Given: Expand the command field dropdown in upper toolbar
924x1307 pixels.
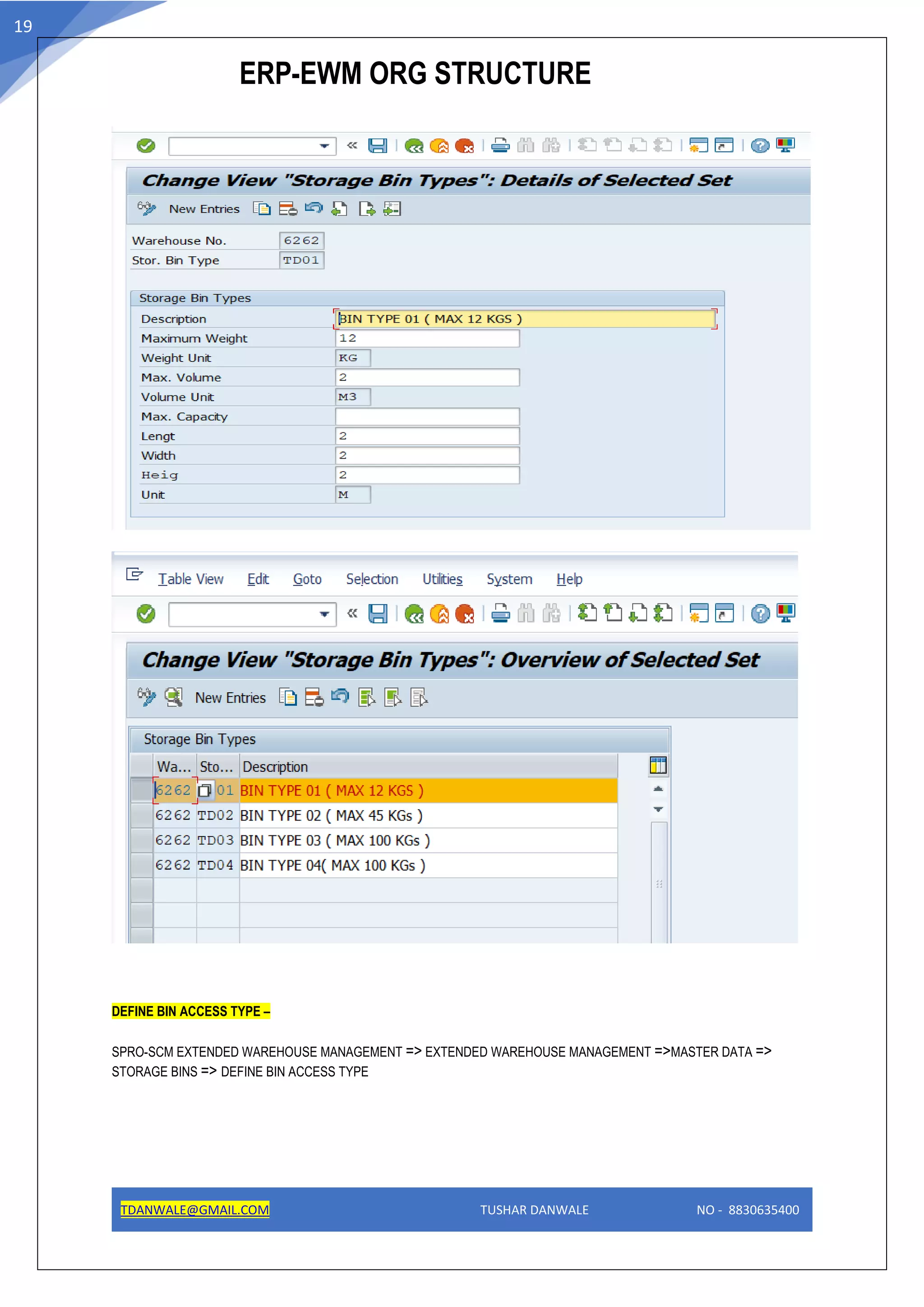Looking at the screenshot, I should point(324,146).
